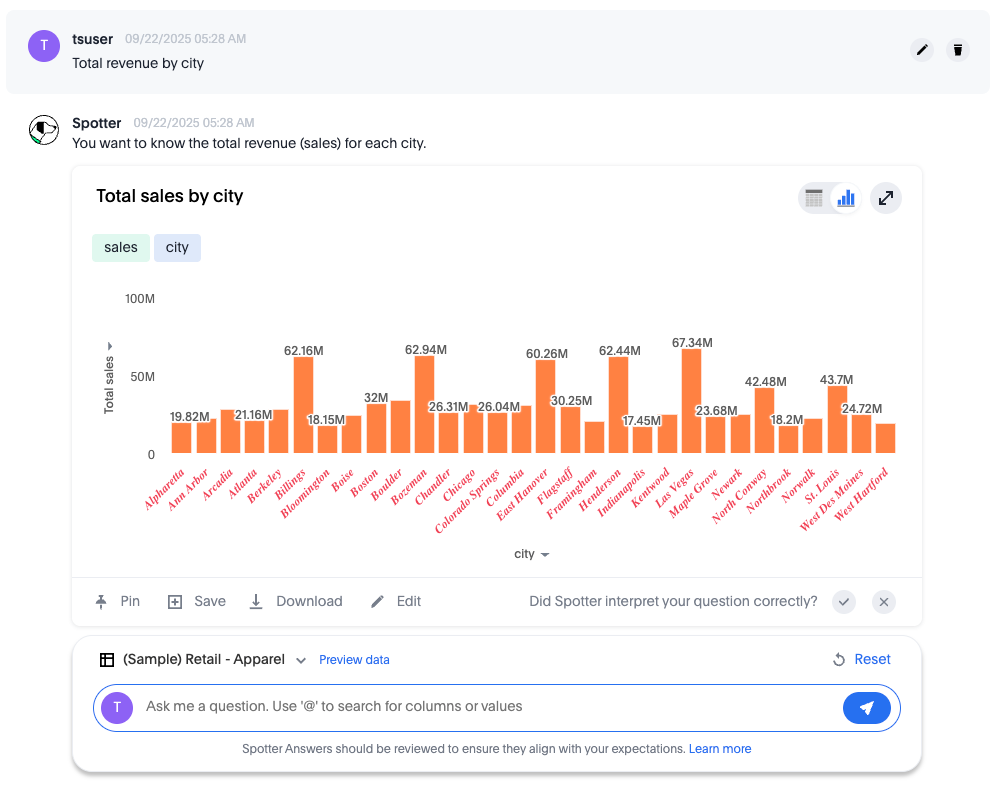Open the Total sales axis menu
Image resolution: width=997 pixels, height=786 pixels.
click(110, 347)
